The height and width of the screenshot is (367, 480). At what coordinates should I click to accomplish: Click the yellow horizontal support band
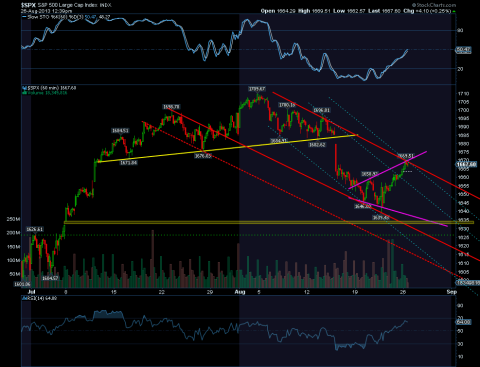260,222
